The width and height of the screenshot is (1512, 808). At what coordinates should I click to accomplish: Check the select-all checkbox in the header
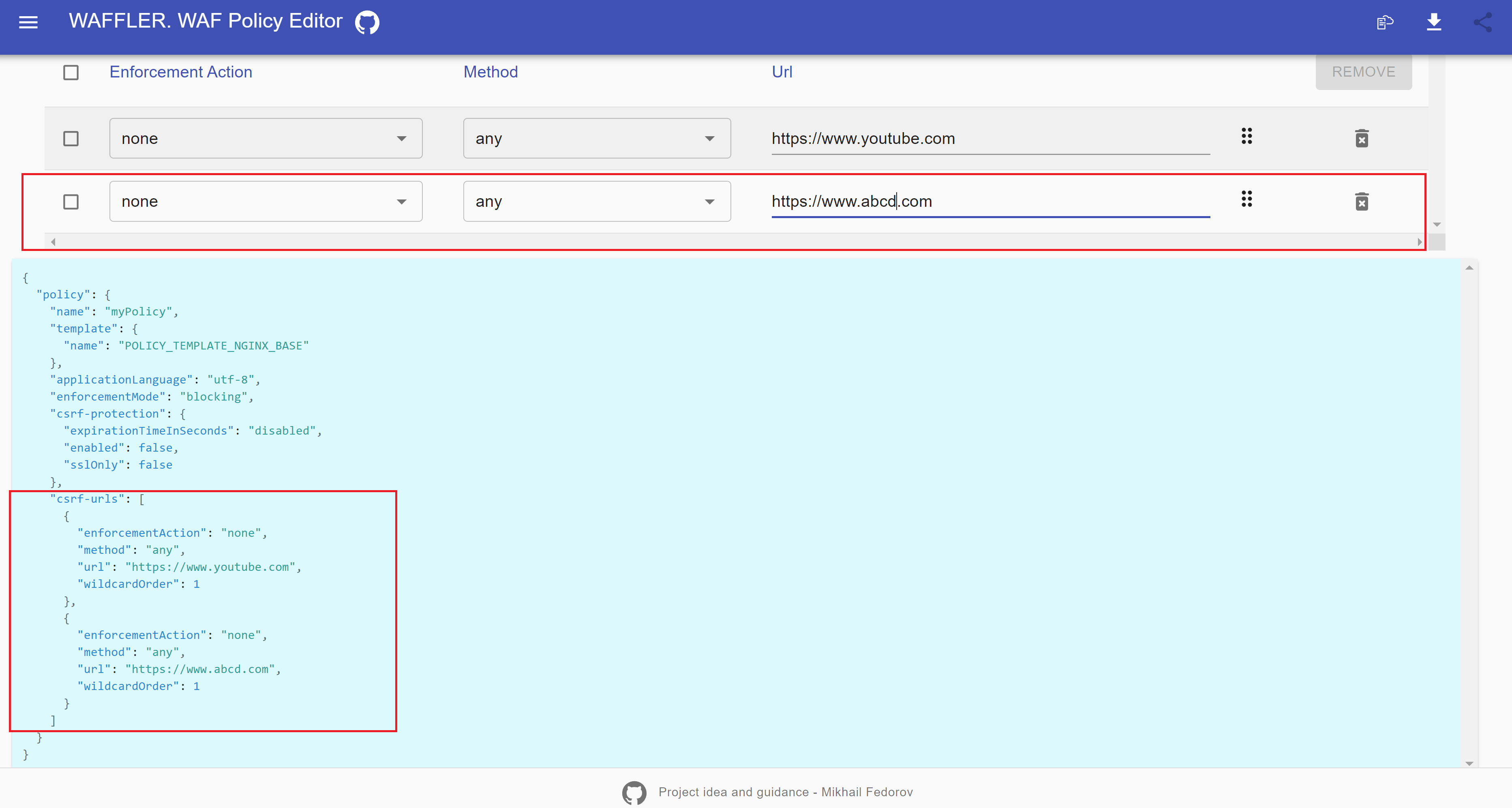(x=71, y=72)
